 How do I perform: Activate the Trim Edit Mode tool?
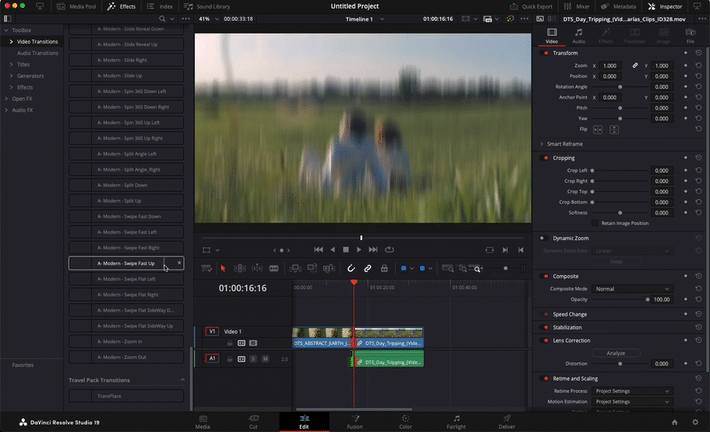pyautogui.click(x=240, y=269)
